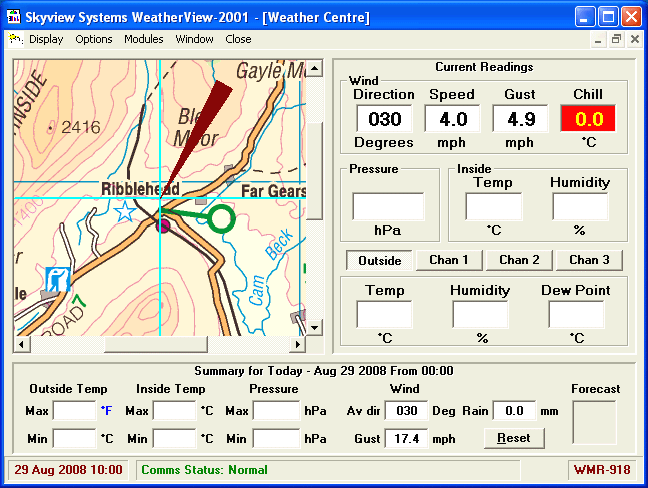
Task: Click the blue star symbol on map
Action: tap(125, 212)
